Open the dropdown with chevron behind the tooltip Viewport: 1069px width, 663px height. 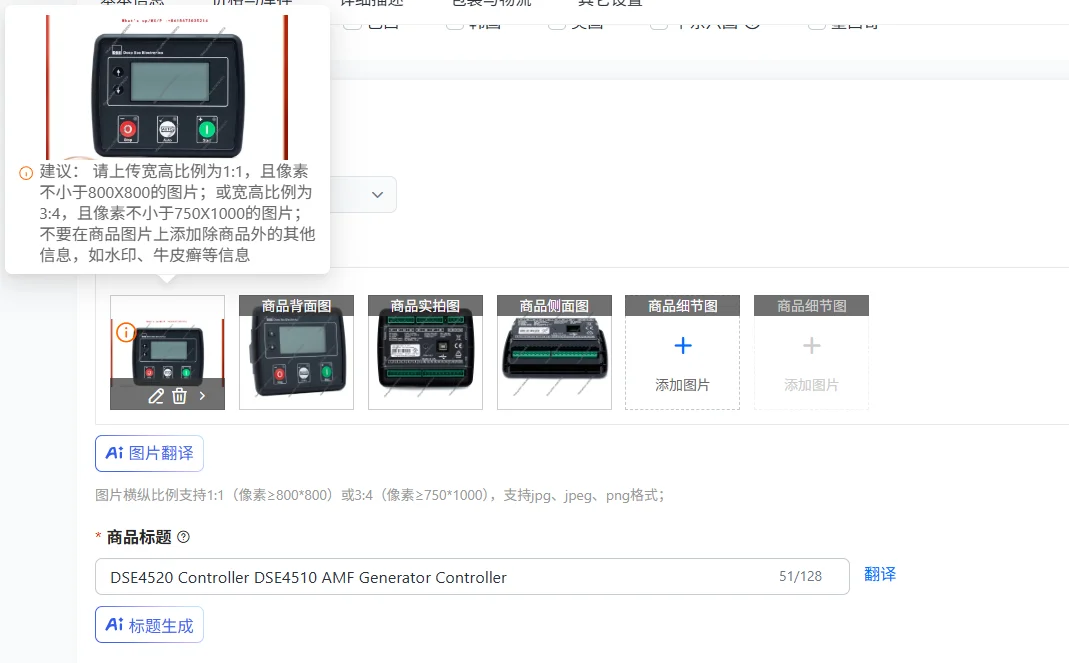click(377, 194)
